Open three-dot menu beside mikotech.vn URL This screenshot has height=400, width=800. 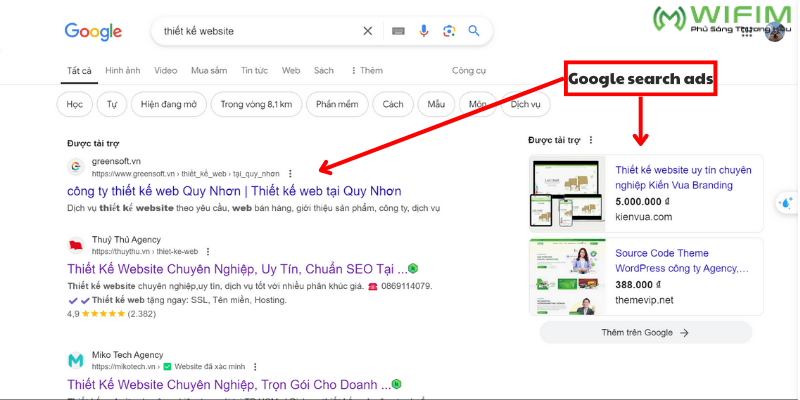tap(255, 367)
